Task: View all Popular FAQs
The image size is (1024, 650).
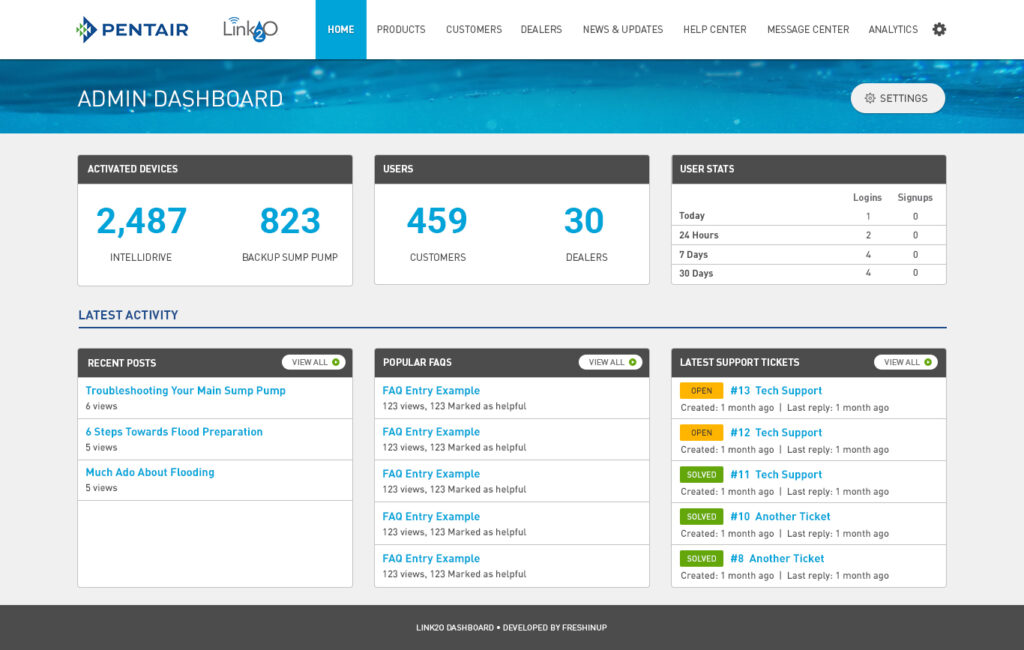Action: (x=610, y=362)
